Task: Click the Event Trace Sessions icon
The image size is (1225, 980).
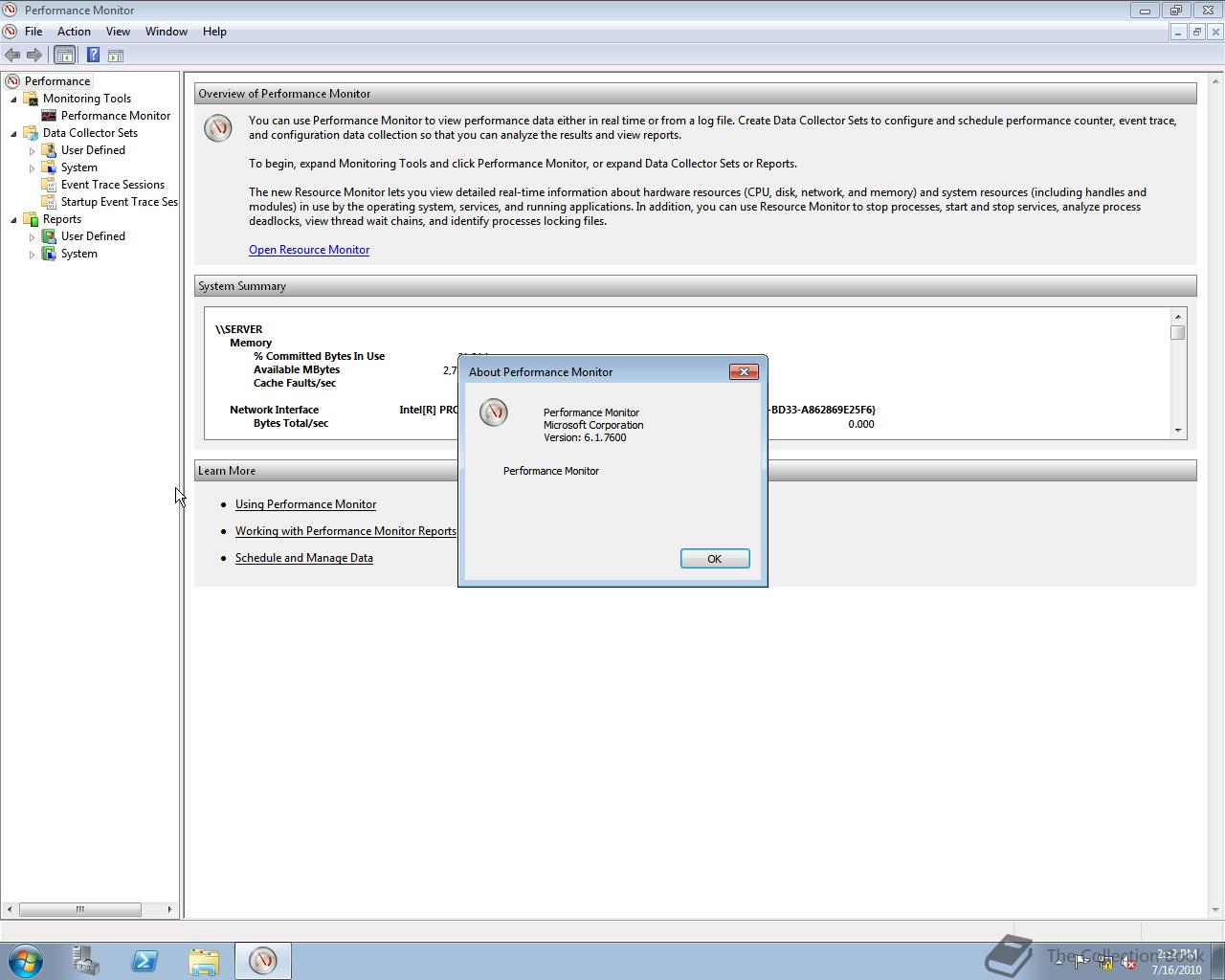Action: pos(49,185)
